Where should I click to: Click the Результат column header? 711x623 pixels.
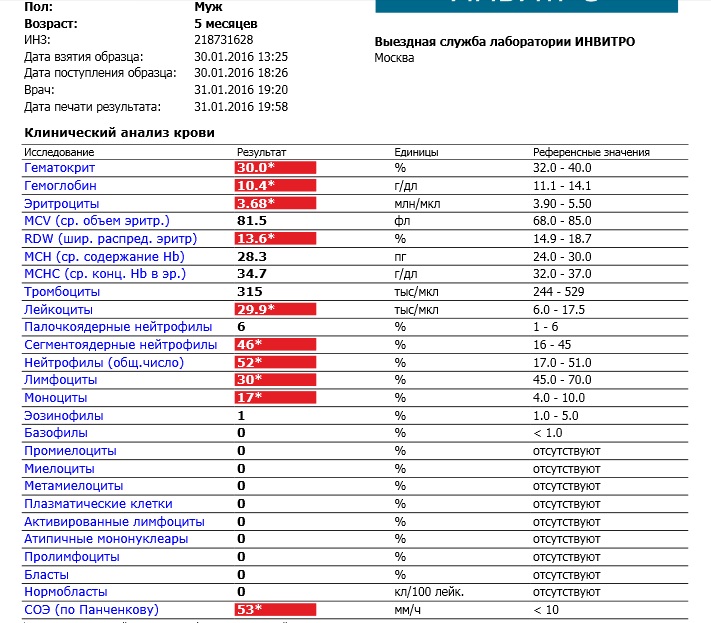coord(260,152)
